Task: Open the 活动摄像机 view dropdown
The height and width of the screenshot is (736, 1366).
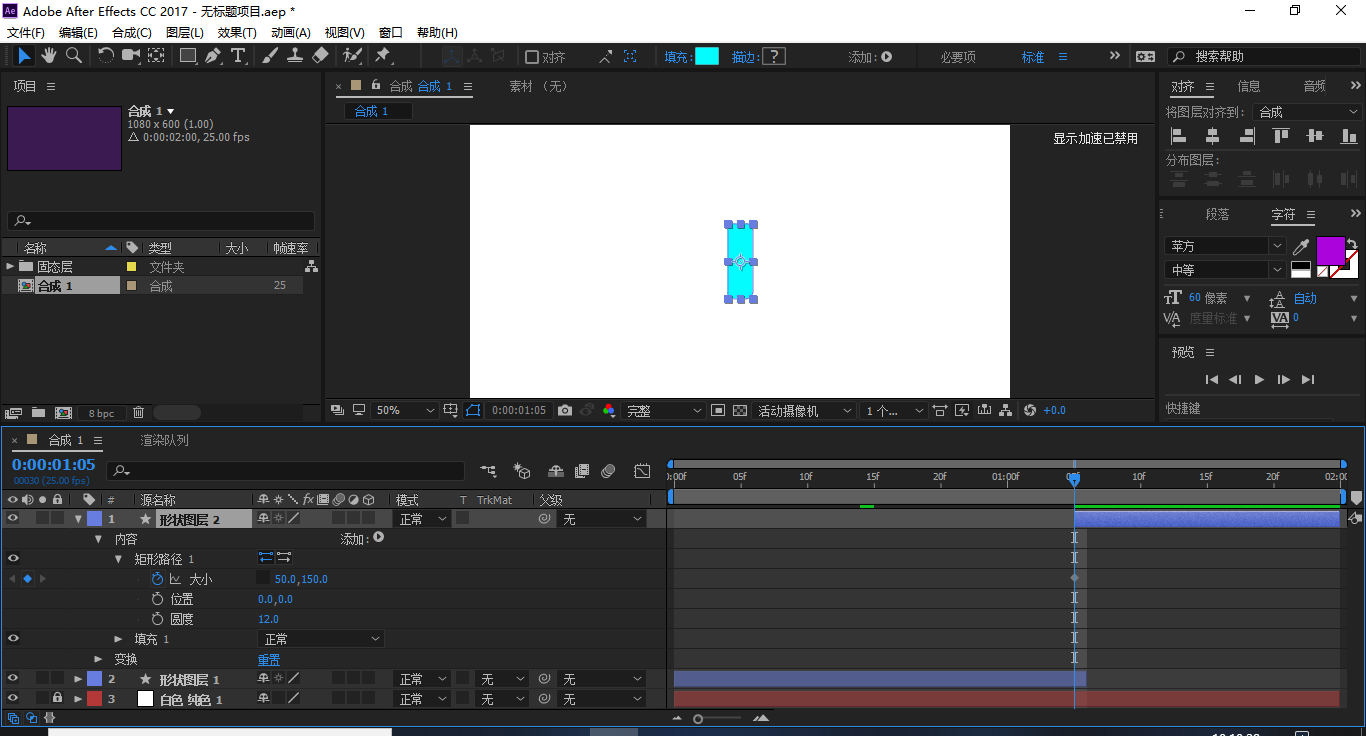Action: [x=805, y=410]
